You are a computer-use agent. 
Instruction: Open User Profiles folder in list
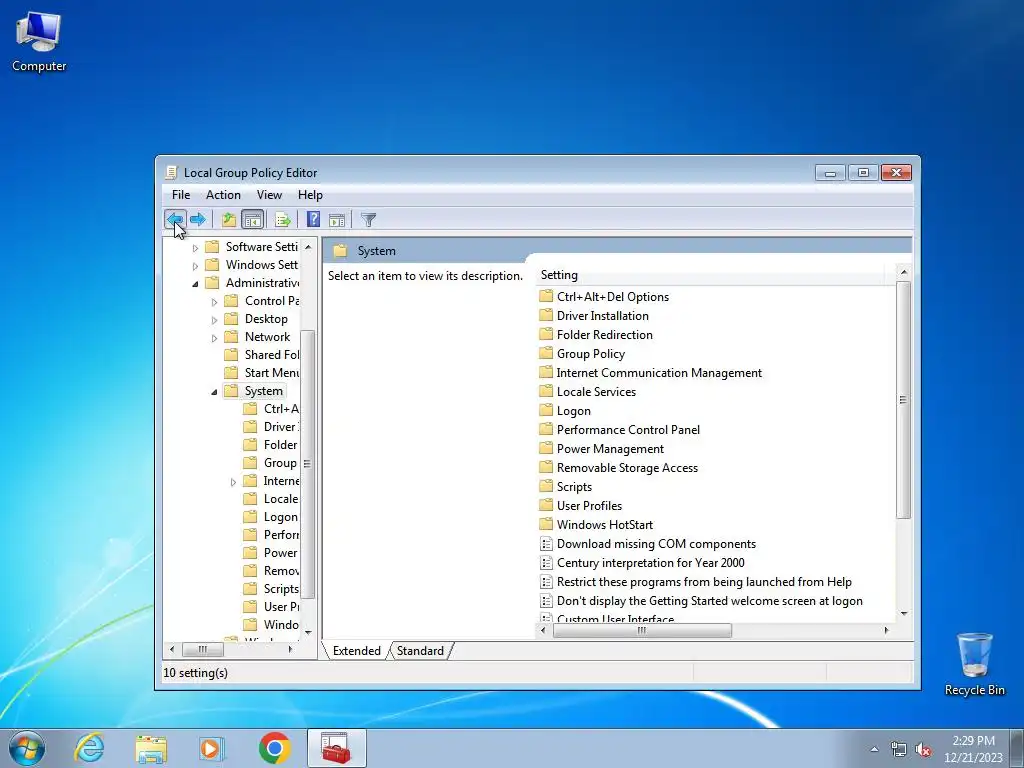pyautogui.click(x=581, y=505)
